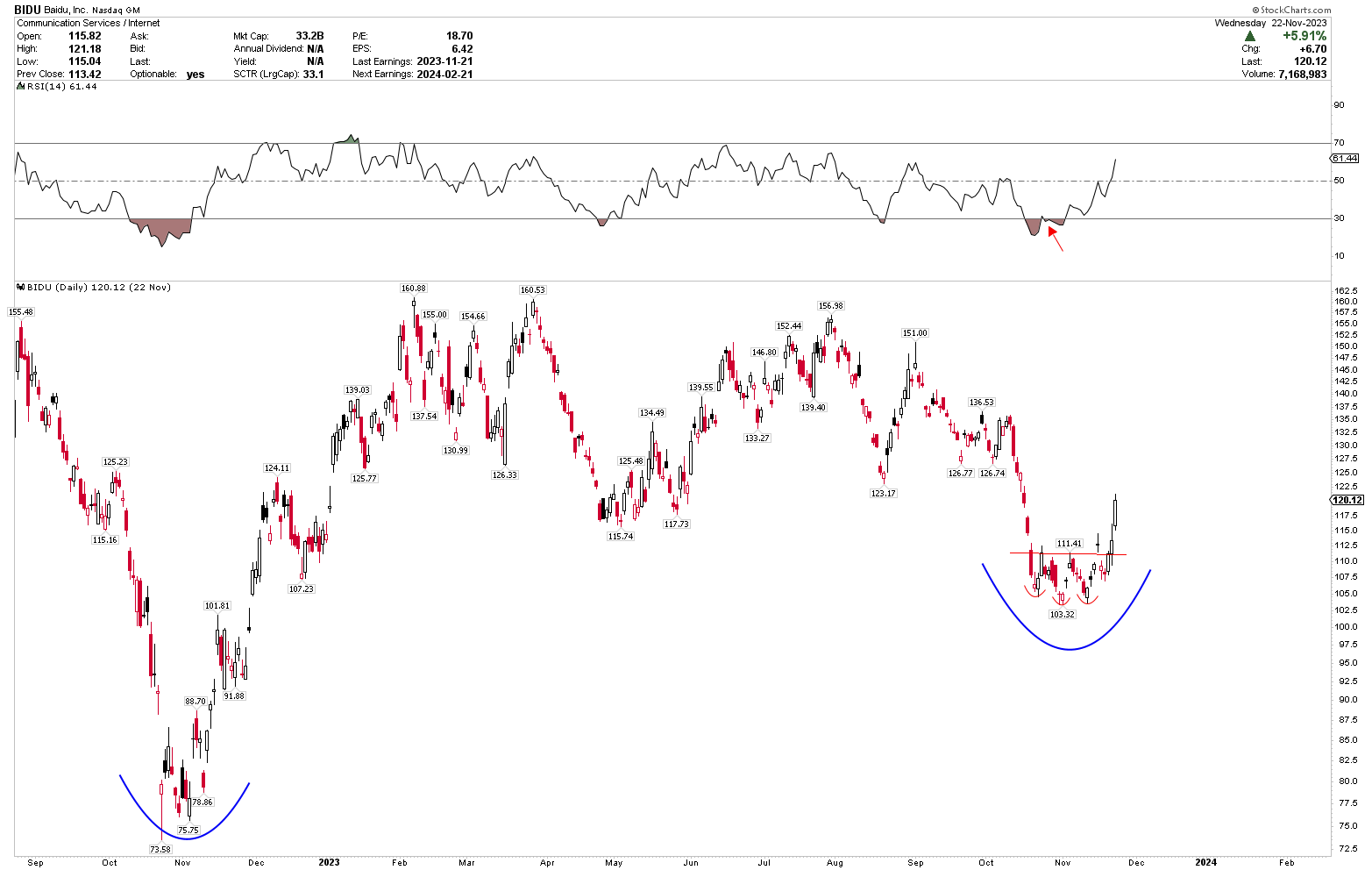Click the 154.66 price label
This screenshot has width=1372, height=870.
click(x=473, y=317)
